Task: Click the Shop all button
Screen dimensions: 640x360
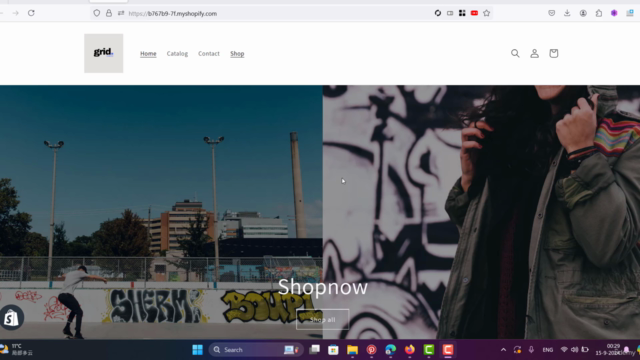Action: coord(322,320)
